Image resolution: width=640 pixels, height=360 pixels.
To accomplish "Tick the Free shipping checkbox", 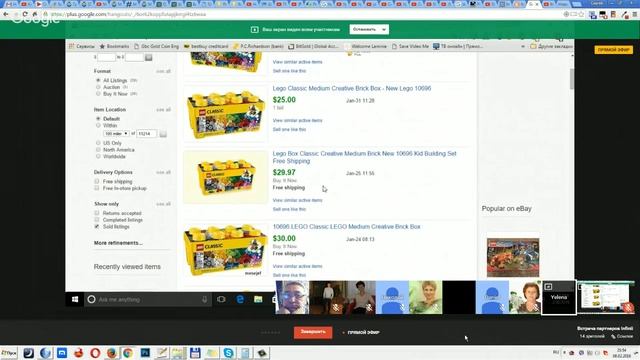I will [x=97, y=181].
